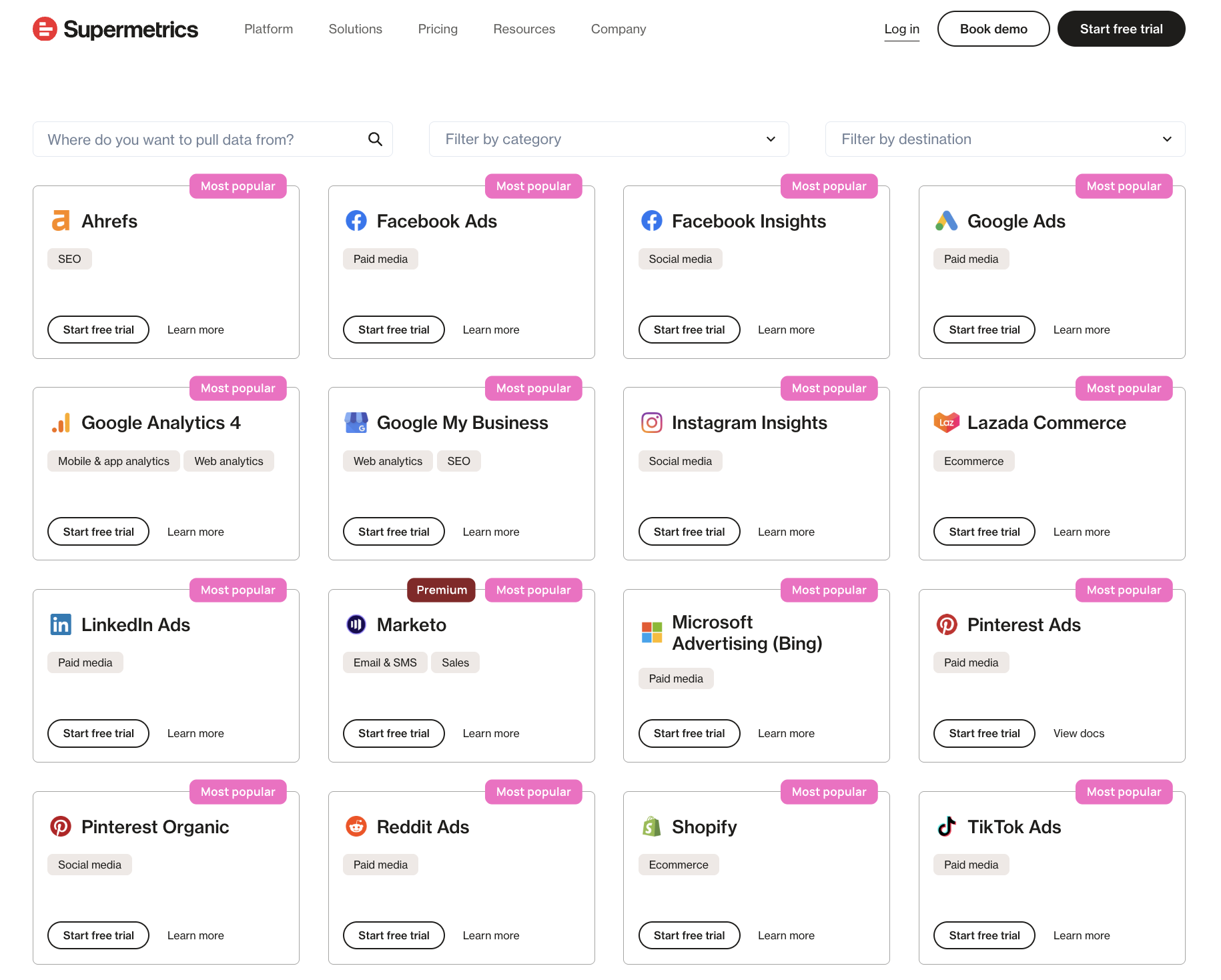This screenshot has height=980, width=1221.
Task: Click Book demo button
Action: click(993, 29)
